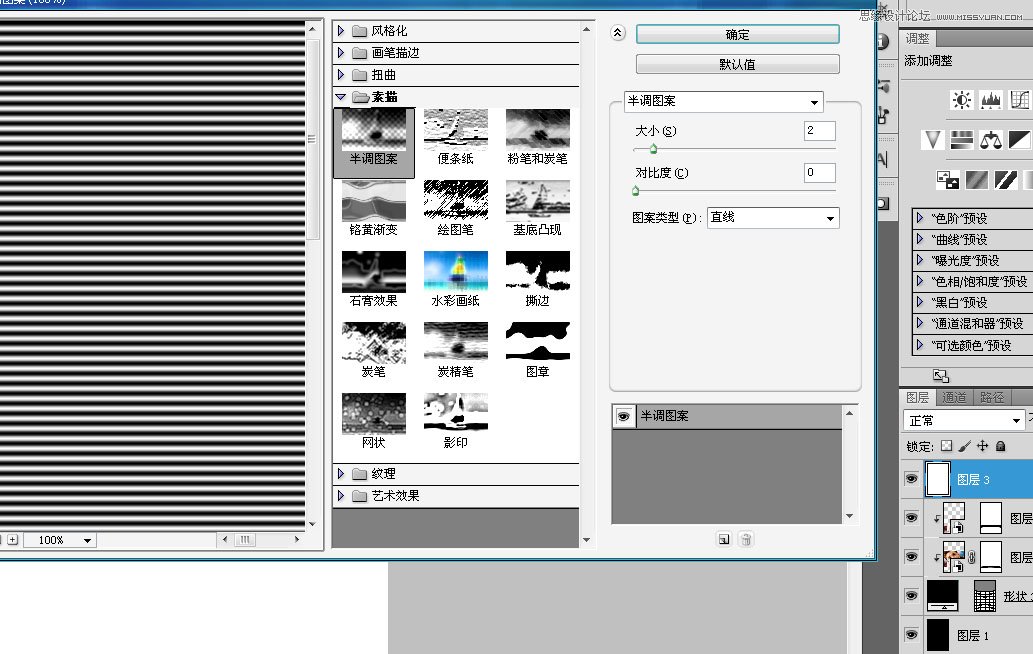
Task: Click the 对比度 value input field
Action: (x=820, y=173)
